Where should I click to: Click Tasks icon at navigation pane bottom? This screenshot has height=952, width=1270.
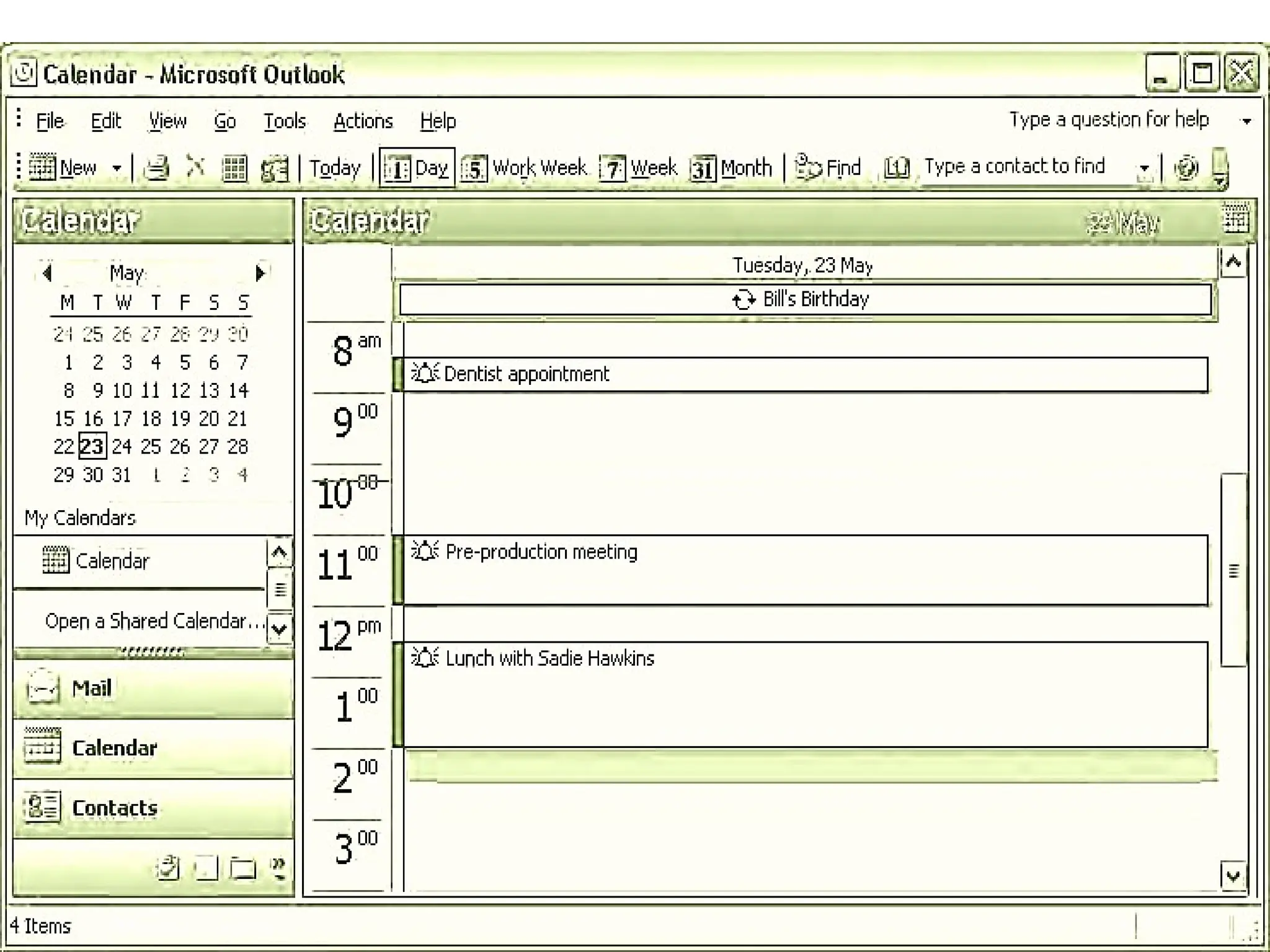(x=167, y=869)
